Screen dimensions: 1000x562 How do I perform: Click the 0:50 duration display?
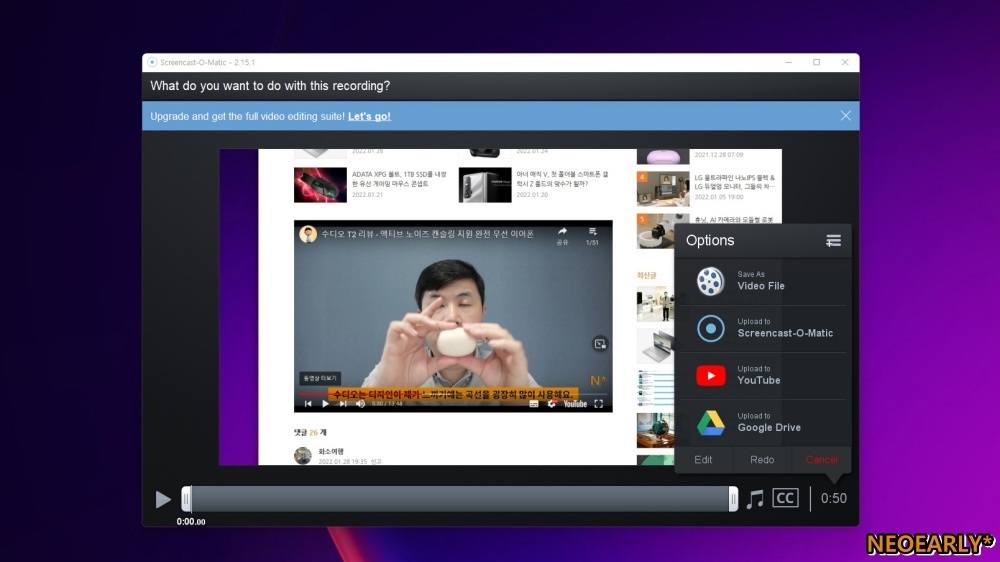pos(834,498)
